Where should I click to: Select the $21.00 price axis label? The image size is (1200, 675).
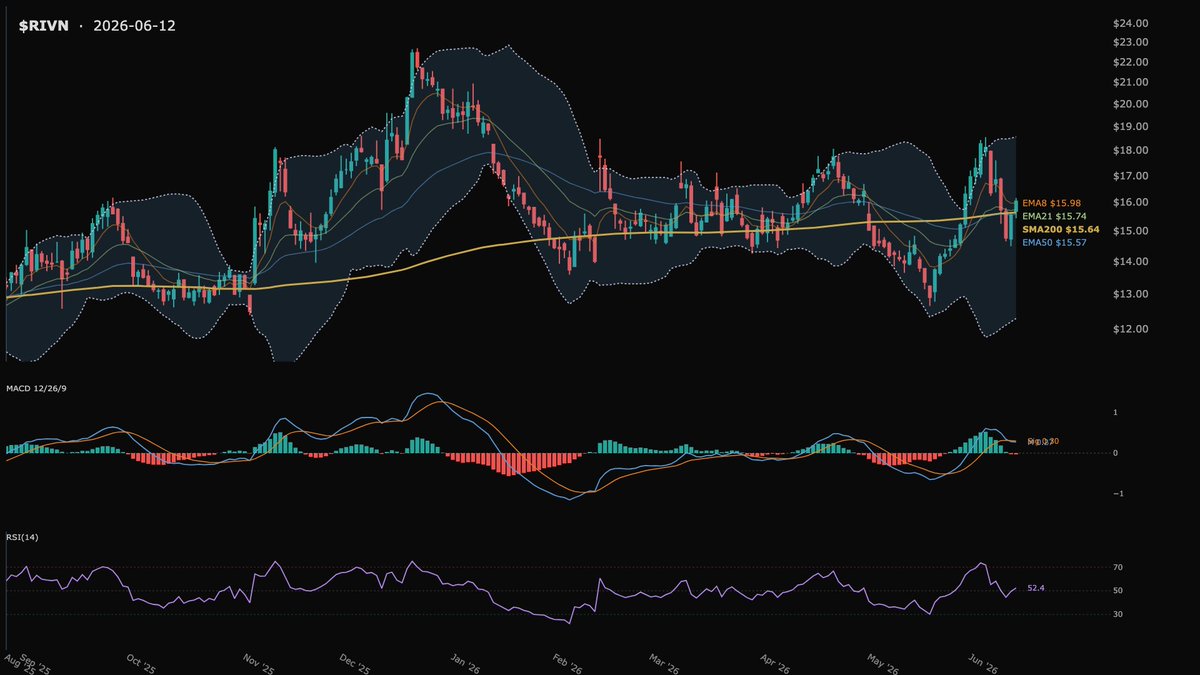[1132, 82]
